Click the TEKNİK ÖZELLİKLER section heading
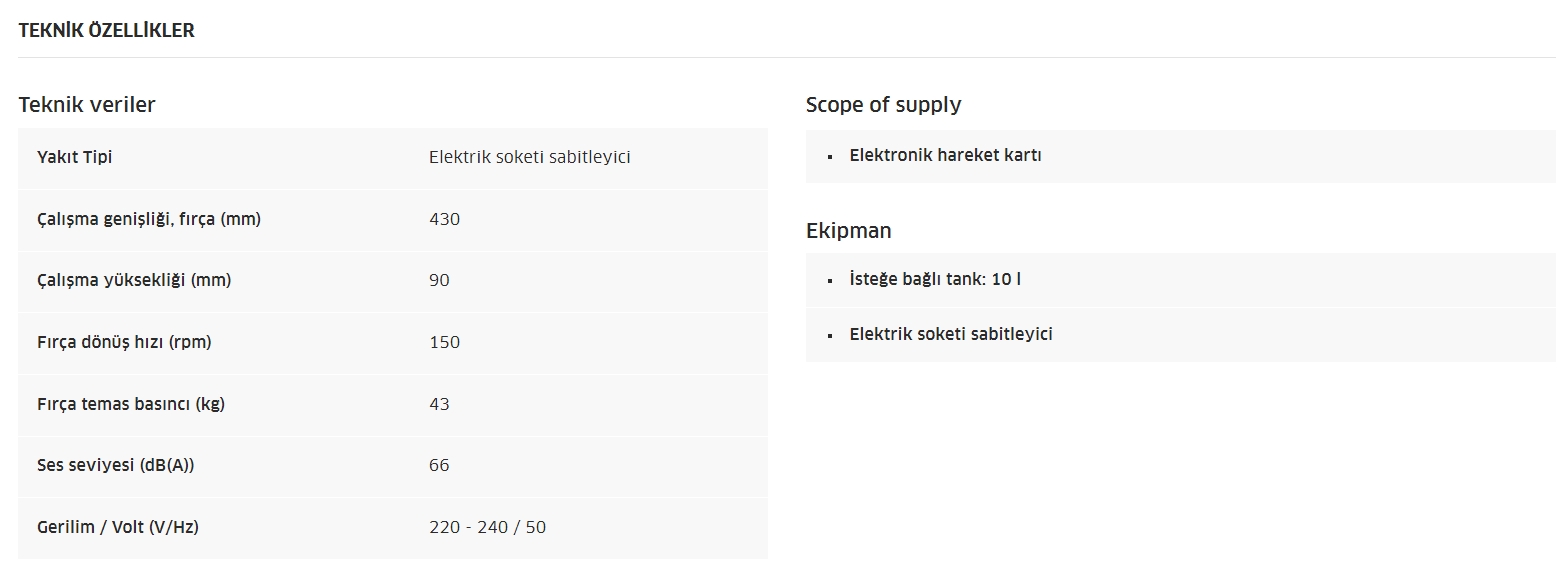Viewport: 1557px width, 576px height. pos(106,31)
